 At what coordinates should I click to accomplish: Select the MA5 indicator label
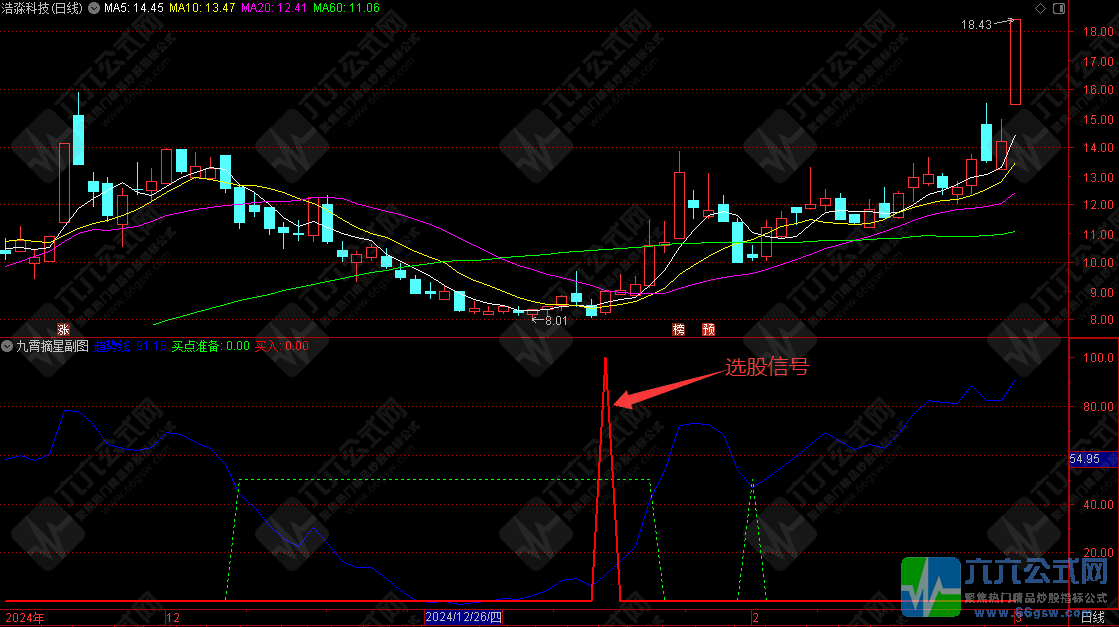click(x=134, y=8)
